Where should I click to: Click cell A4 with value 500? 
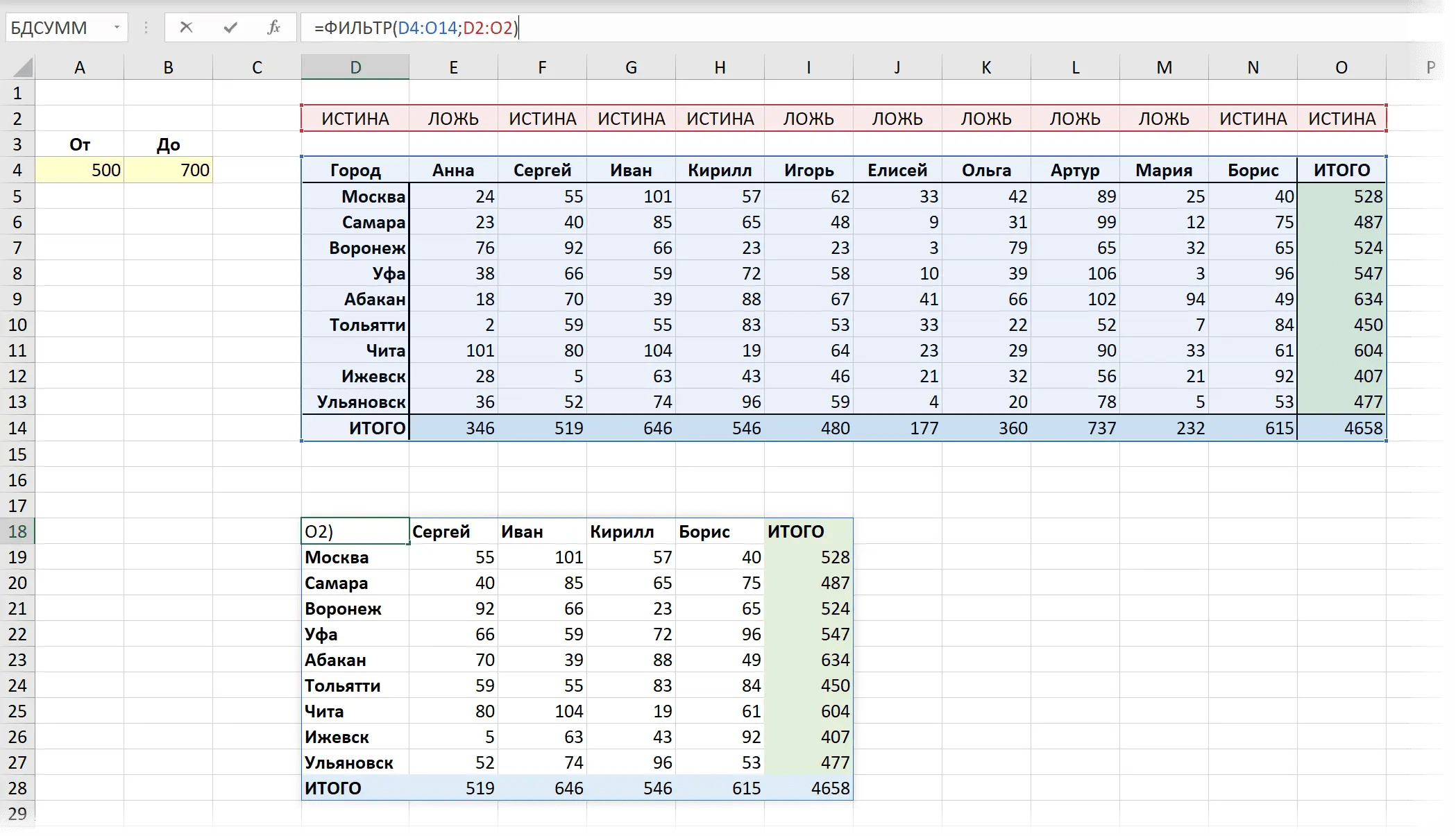point(80,170)
